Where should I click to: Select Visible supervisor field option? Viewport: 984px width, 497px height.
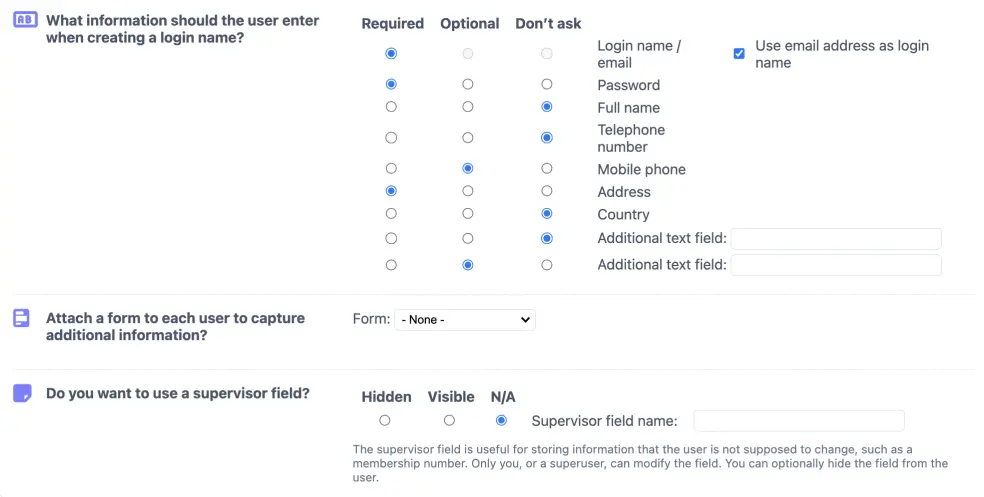[x=450, y=421]
